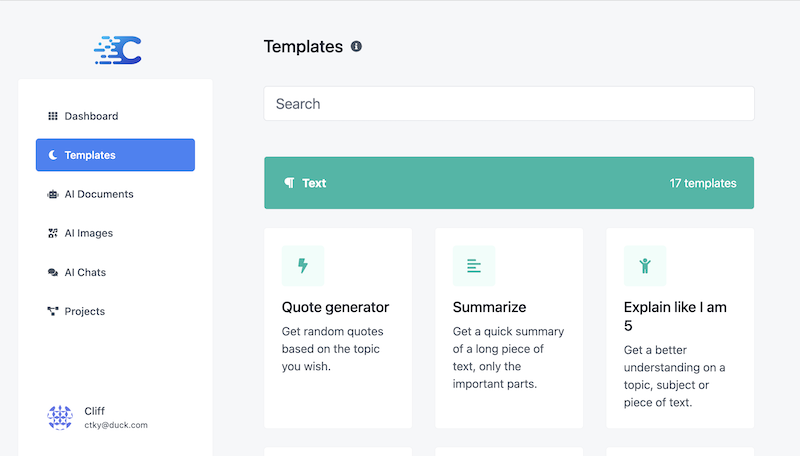This screenshot has width=800, height=456.
Task: Click the app logo at top left
Action: point(117,50)
